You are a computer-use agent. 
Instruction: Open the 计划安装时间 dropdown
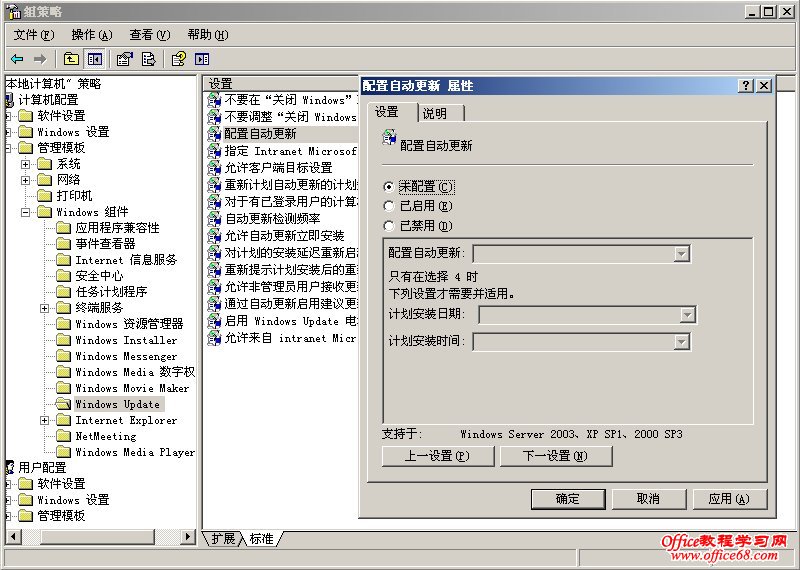tap(682, 341)
